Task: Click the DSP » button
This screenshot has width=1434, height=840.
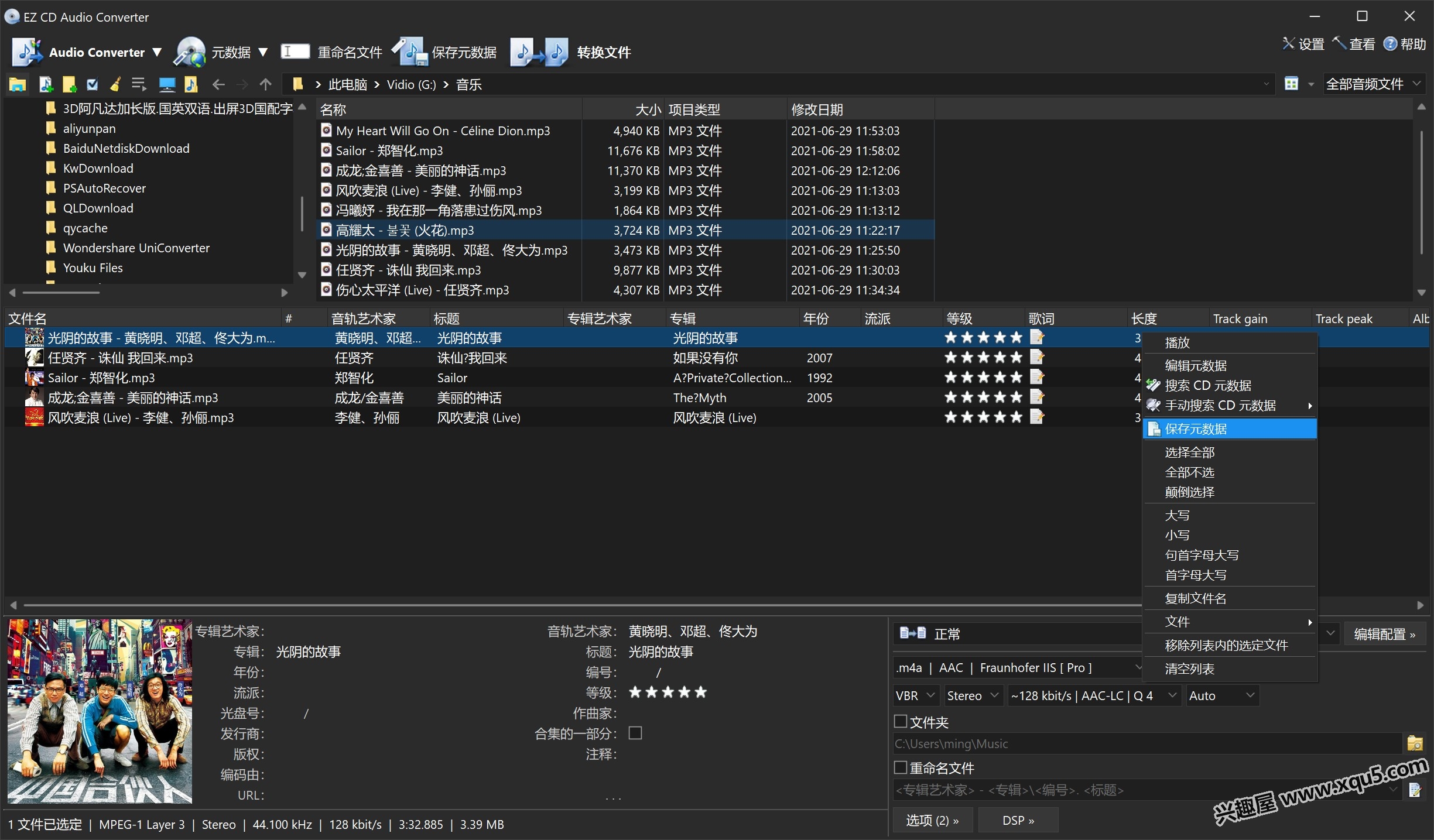Action: [1018, 820]
